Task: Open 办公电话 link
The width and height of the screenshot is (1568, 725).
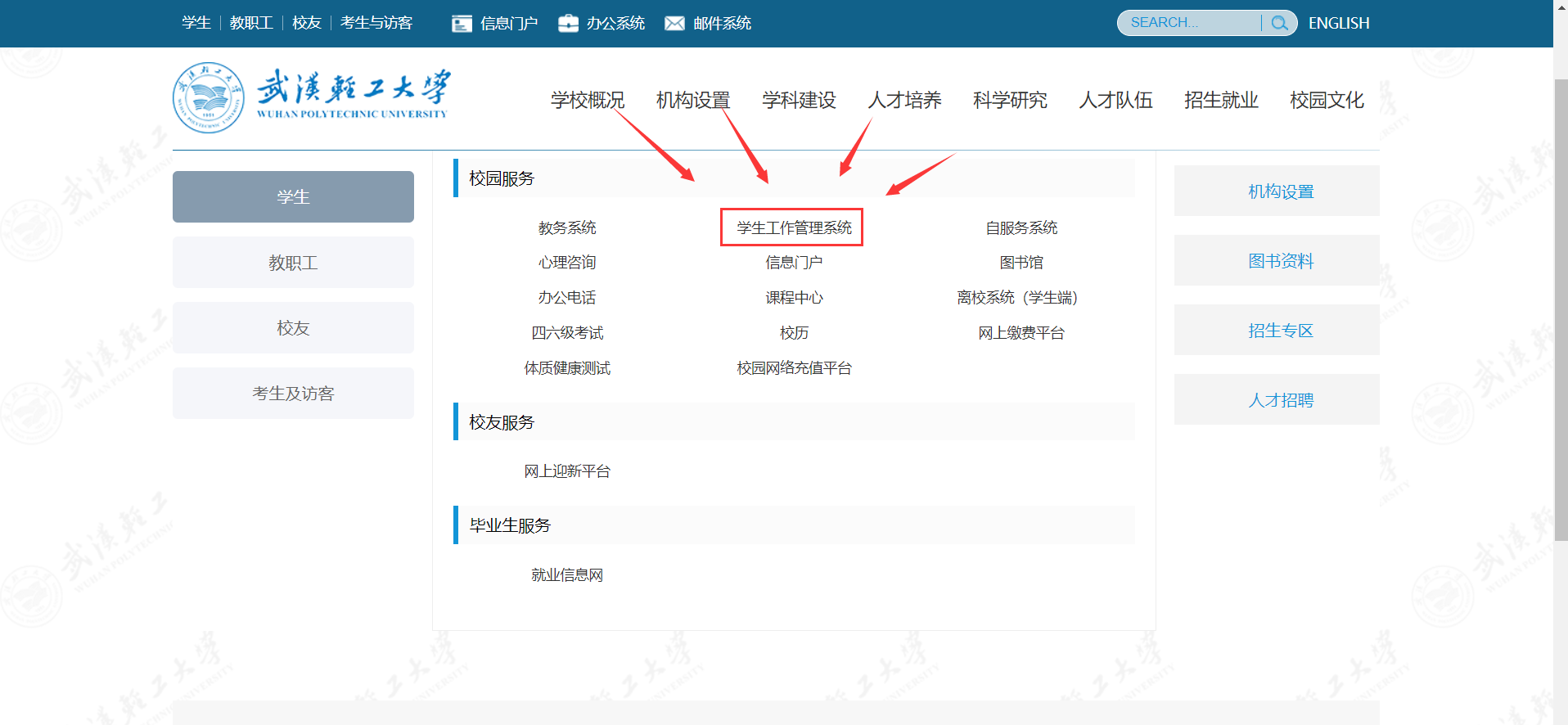Action: coord(567,298)
